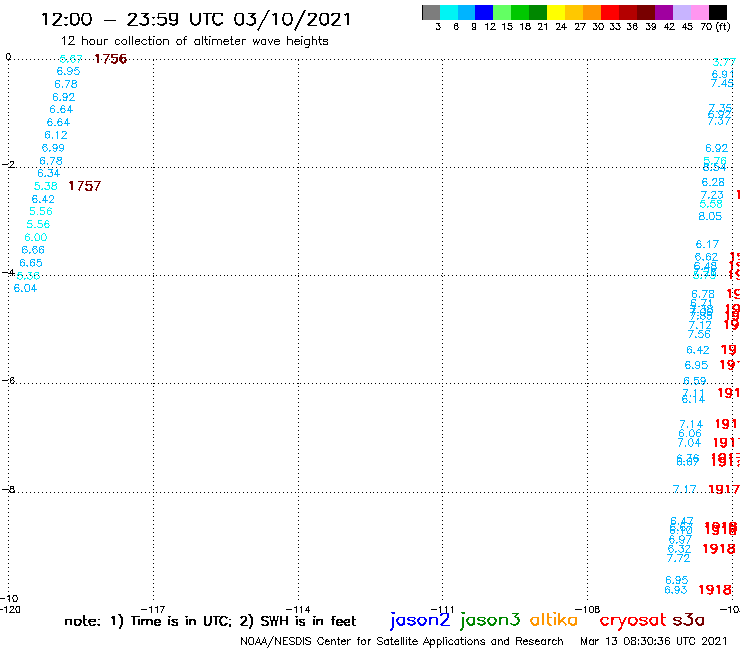Click the wave height value '6.99'
This screenshot has width=740, height=650.
coord(53,148)
